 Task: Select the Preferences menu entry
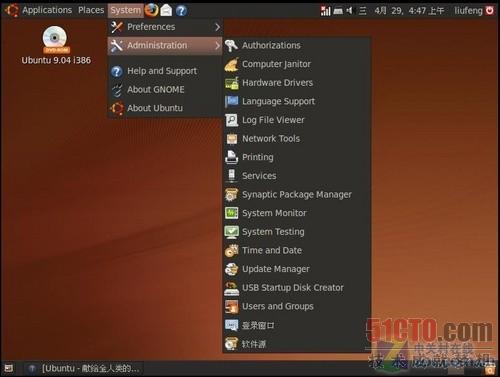point(165,27)
